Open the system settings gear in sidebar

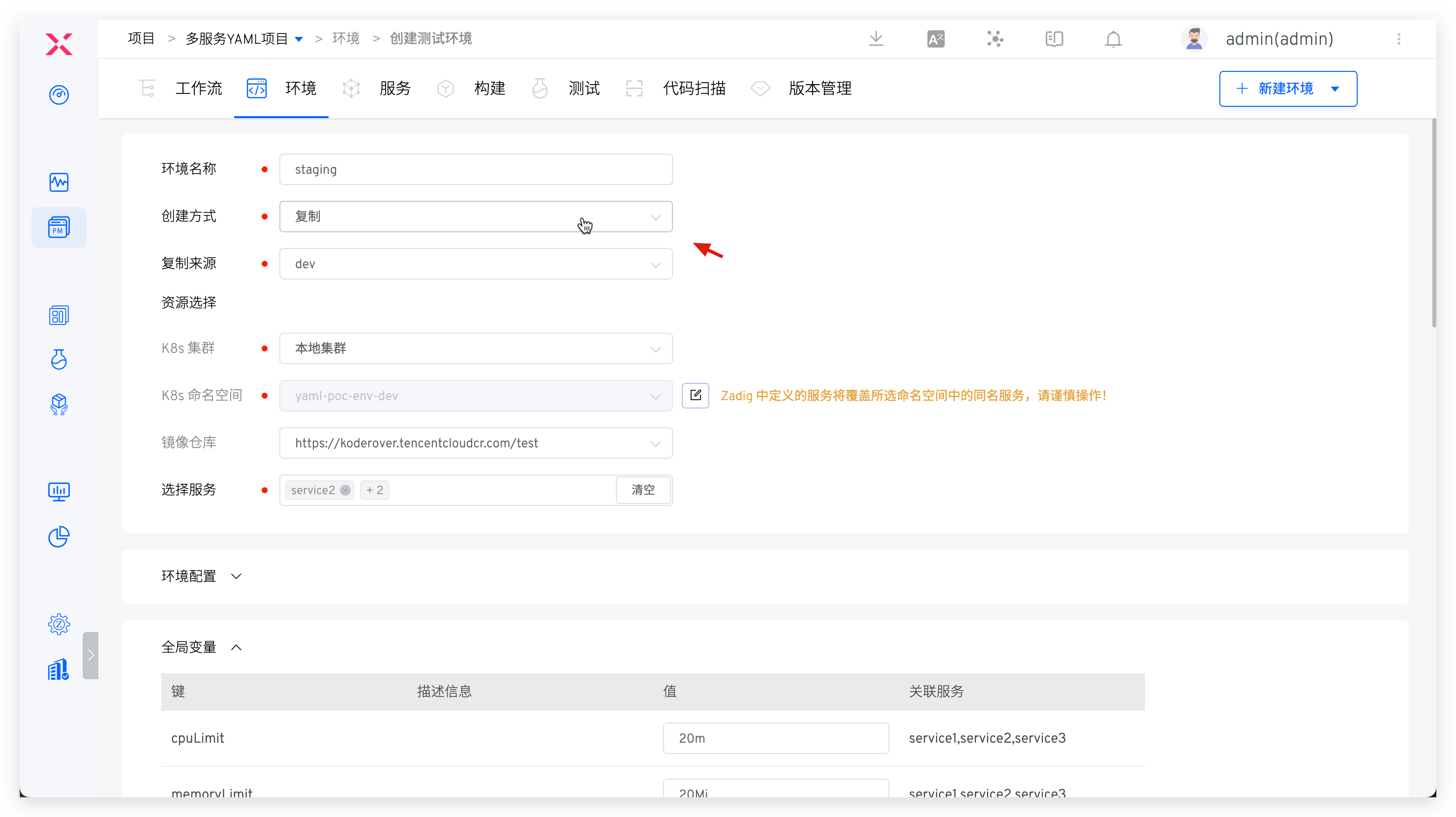tap(59, 624)
